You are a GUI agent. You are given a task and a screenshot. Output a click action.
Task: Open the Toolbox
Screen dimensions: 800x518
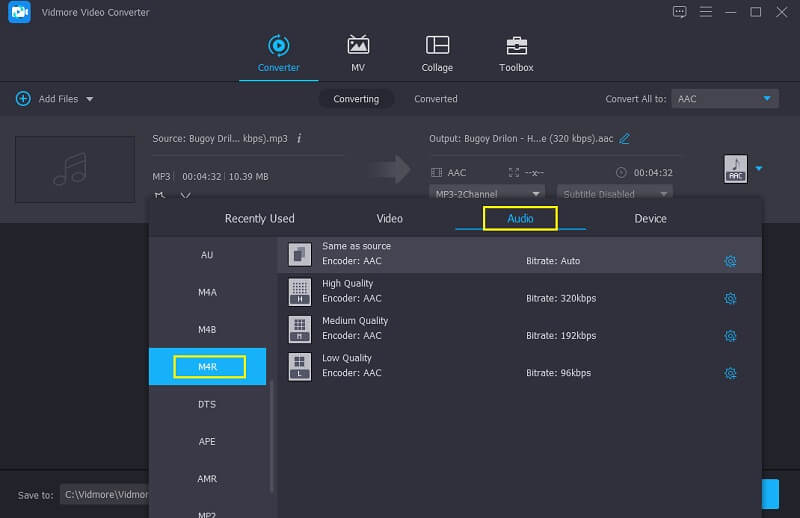pos(516,46)
